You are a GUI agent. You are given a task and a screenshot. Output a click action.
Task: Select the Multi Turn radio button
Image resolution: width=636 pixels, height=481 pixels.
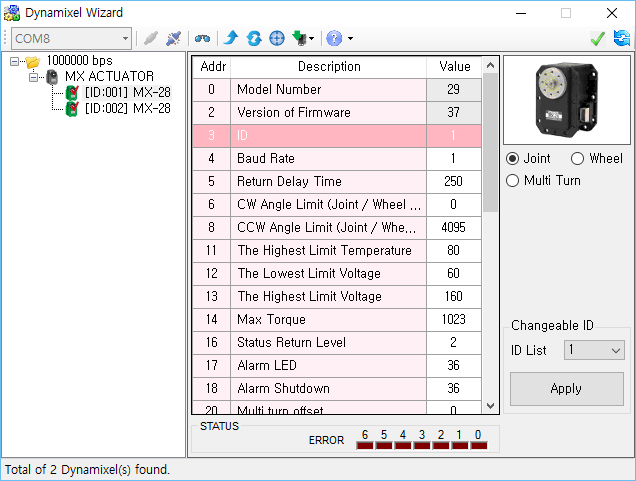click(x=513, y=180)
